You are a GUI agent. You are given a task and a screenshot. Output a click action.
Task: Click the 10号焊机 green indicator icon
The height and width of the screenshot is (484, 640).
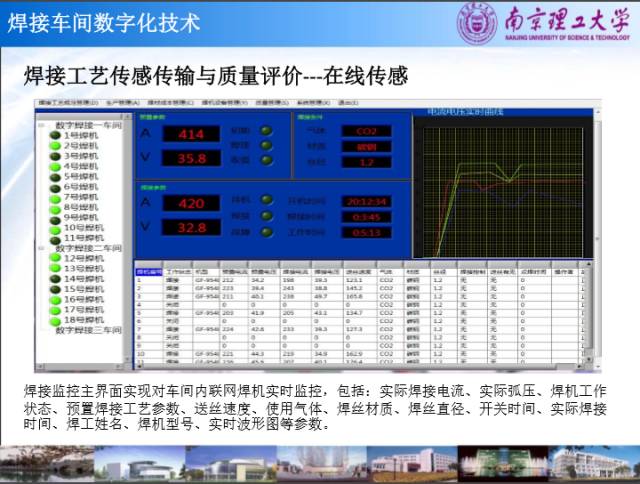(56, 228)
